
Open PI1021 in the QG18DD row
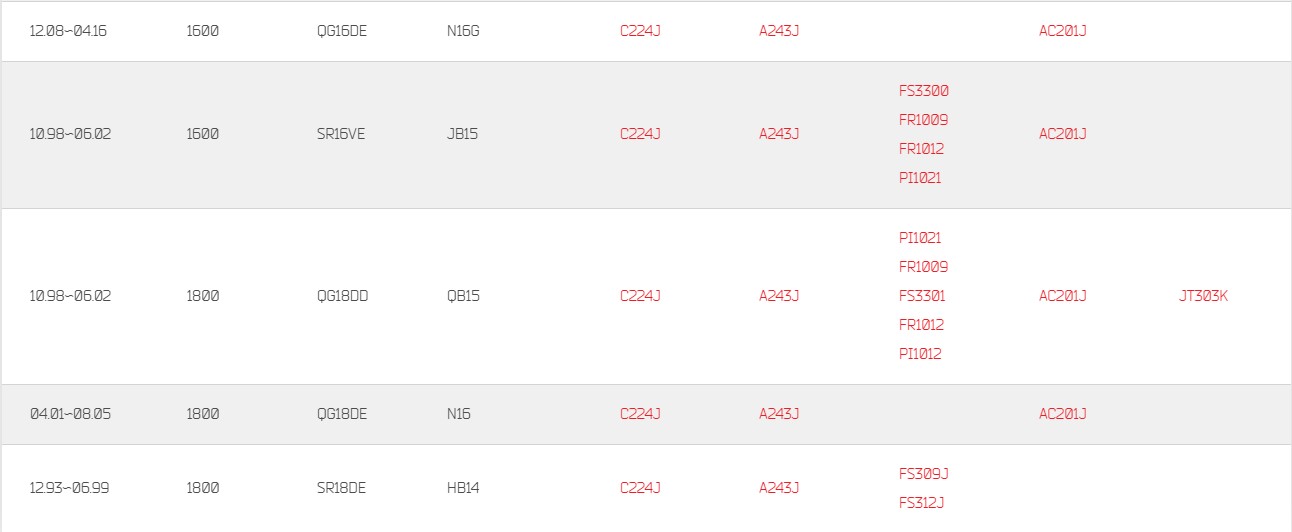(920, 238)
